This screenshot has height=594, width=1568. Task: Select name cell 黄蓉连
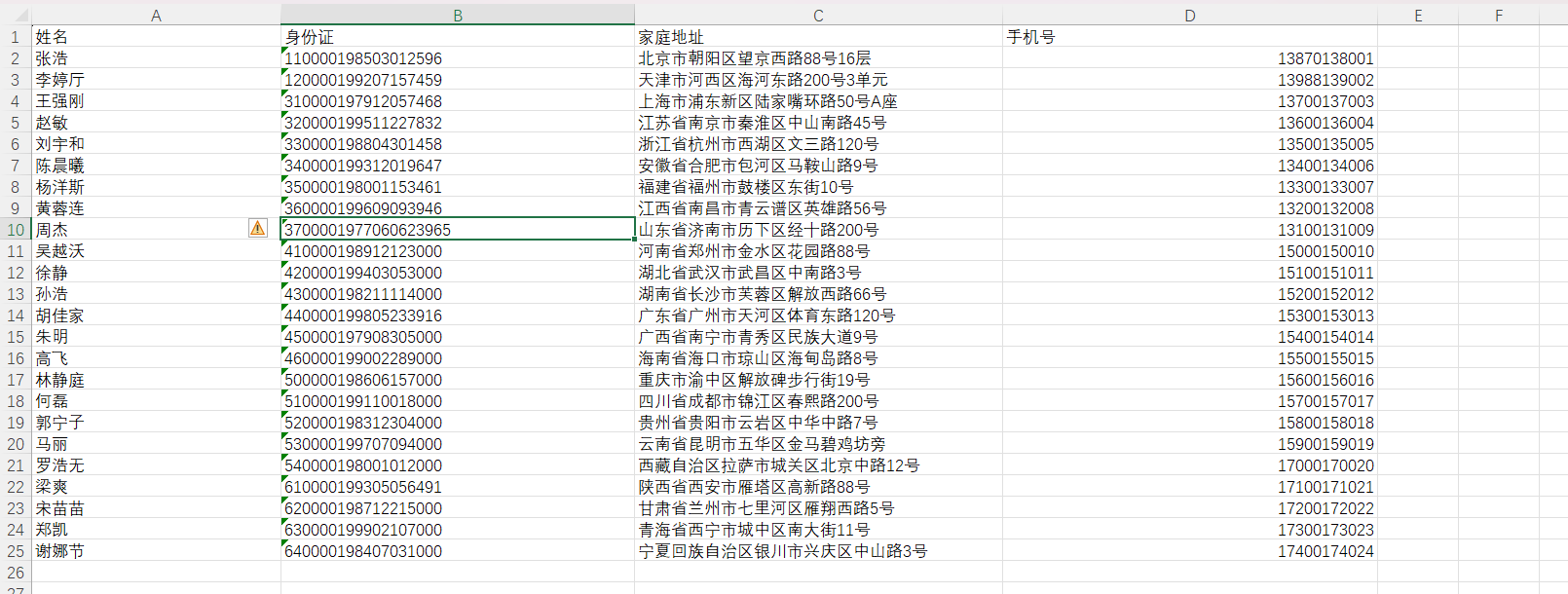156,208
